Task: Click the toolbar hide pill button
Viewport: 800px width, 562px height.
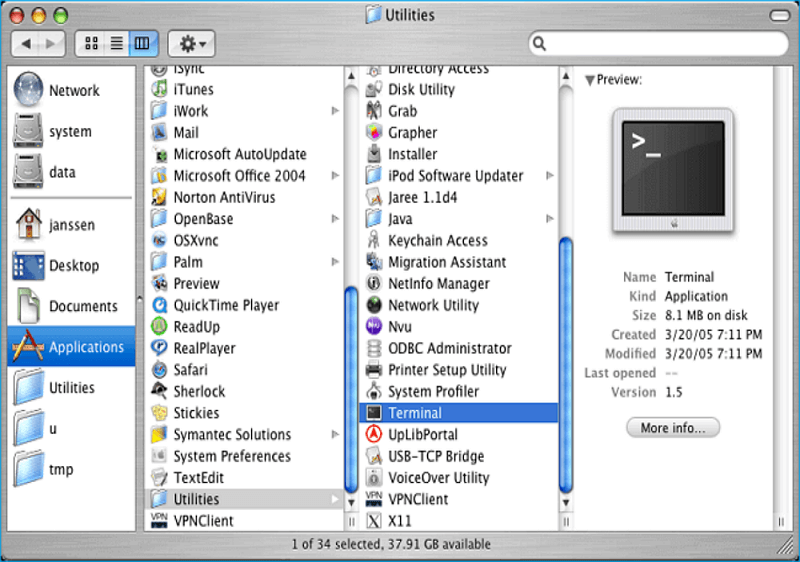Action: click(780, 15)
